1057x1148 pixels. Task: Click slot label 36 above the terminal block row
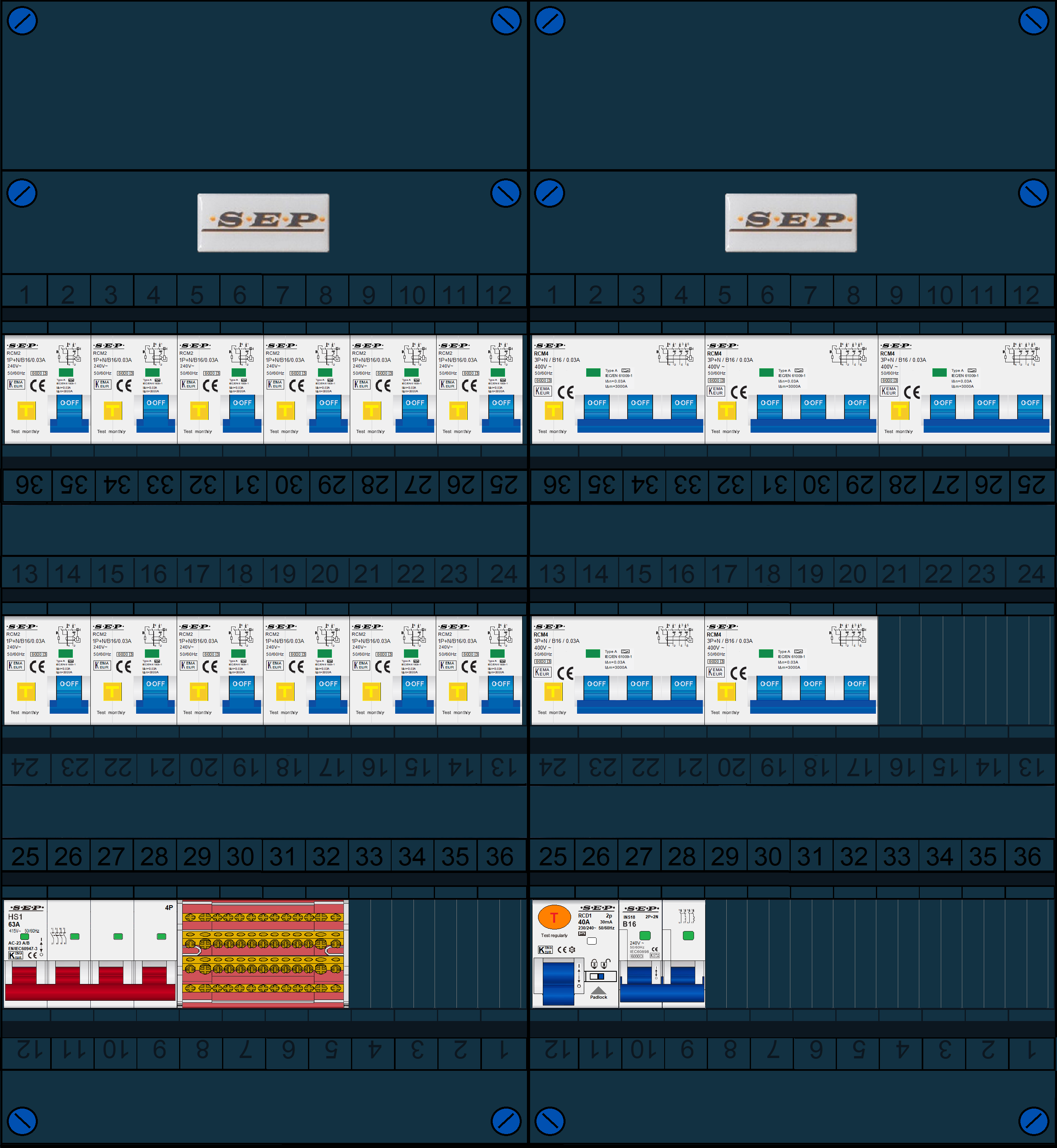pos(499,857)
